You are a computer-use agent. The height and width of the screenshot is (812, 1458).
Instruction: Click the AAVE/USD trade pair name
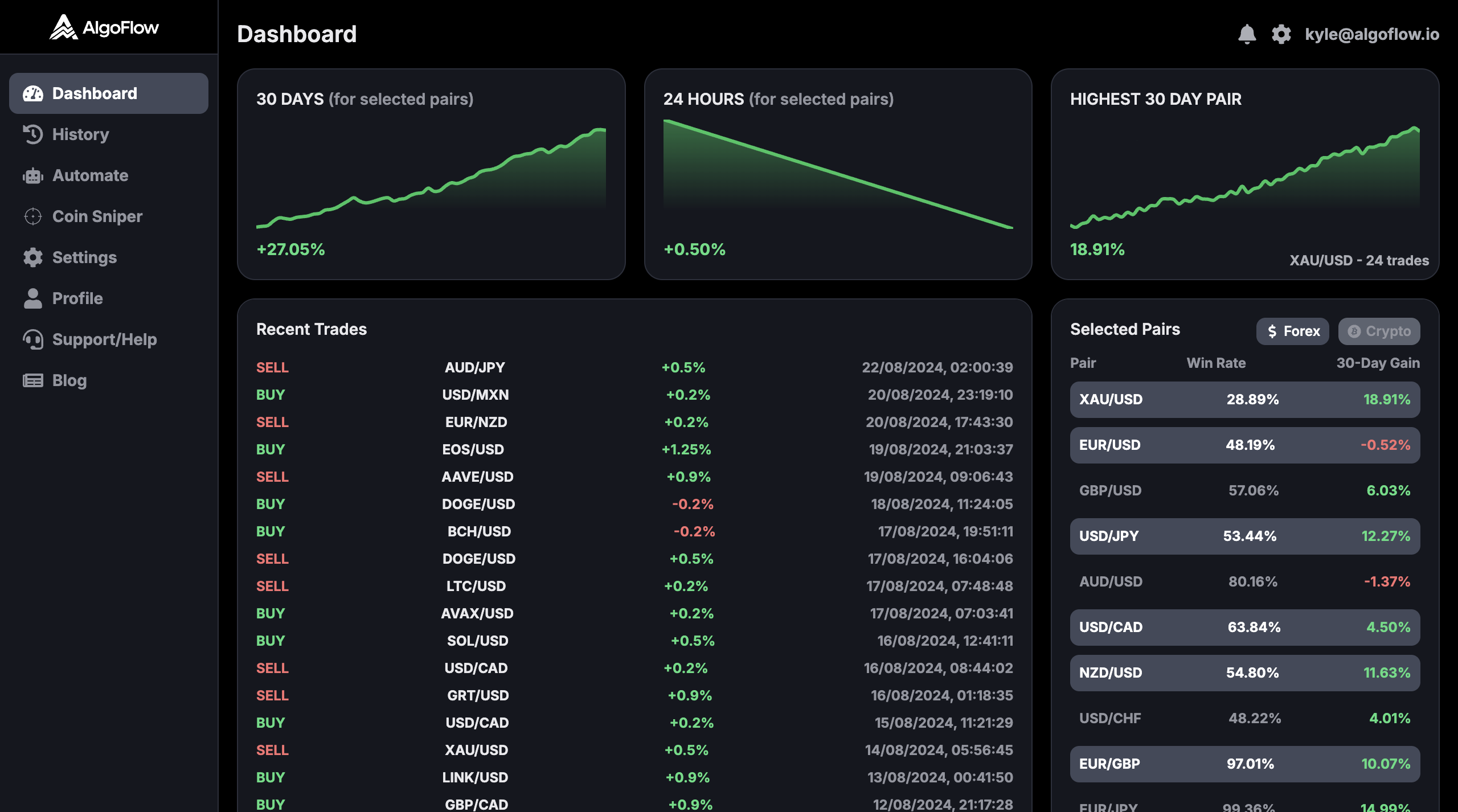coord(477,477)
